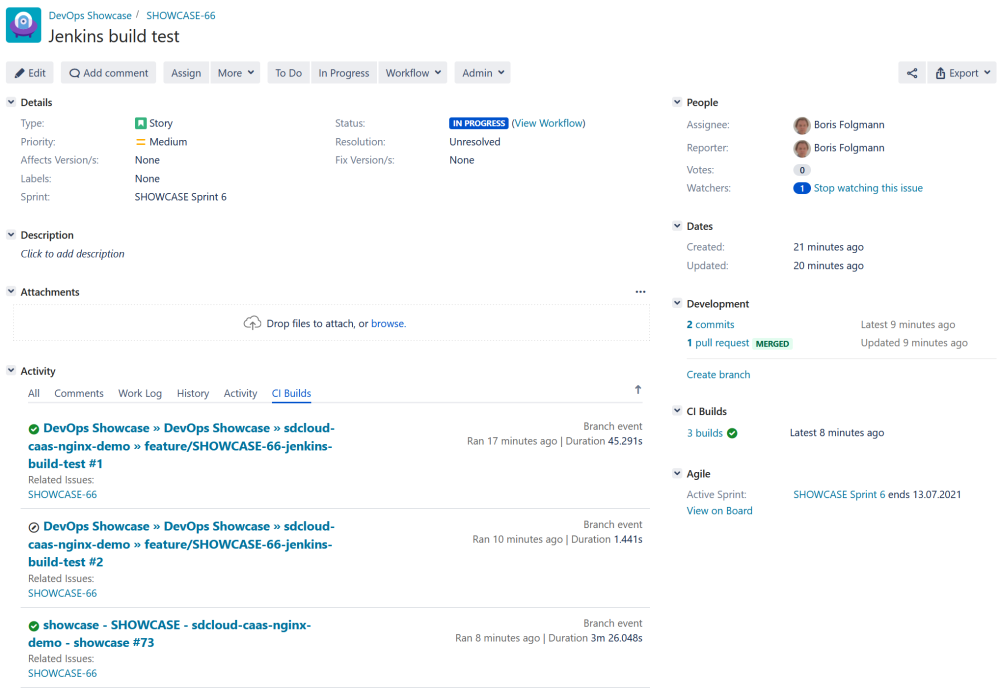The height and width of the screenshot is (698, 1000).
Task: Click the green check beside 3 builds
Action: click(x=732, y=433)
